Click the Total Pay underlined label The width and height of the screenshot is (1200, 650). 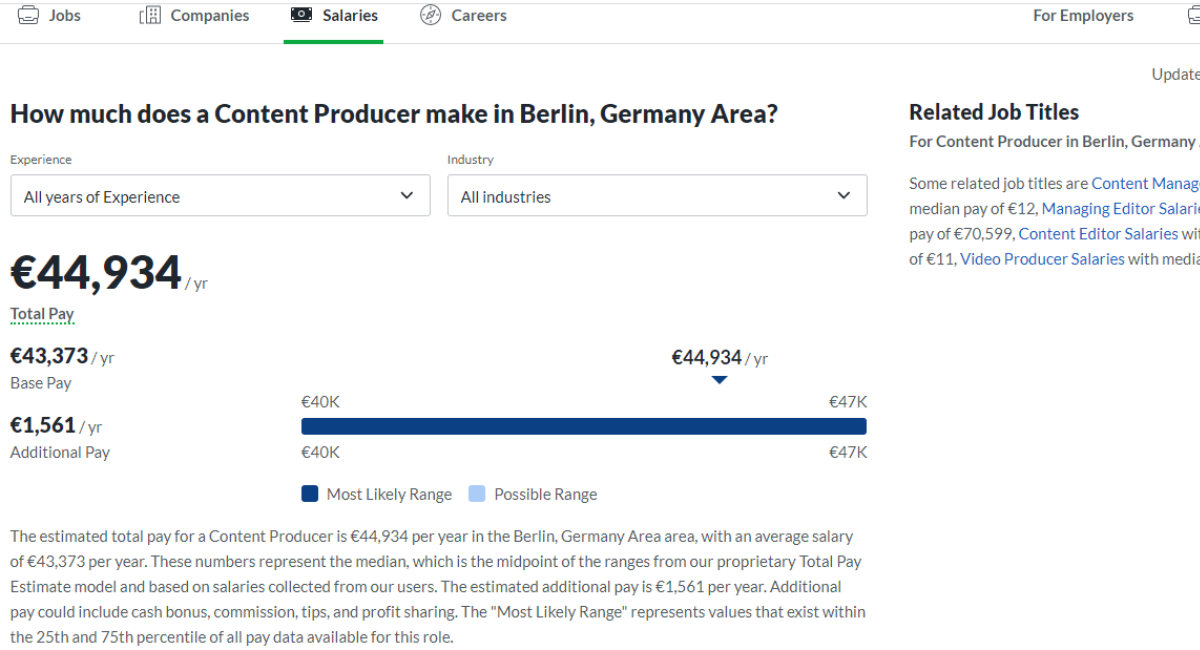click(42, 314)
